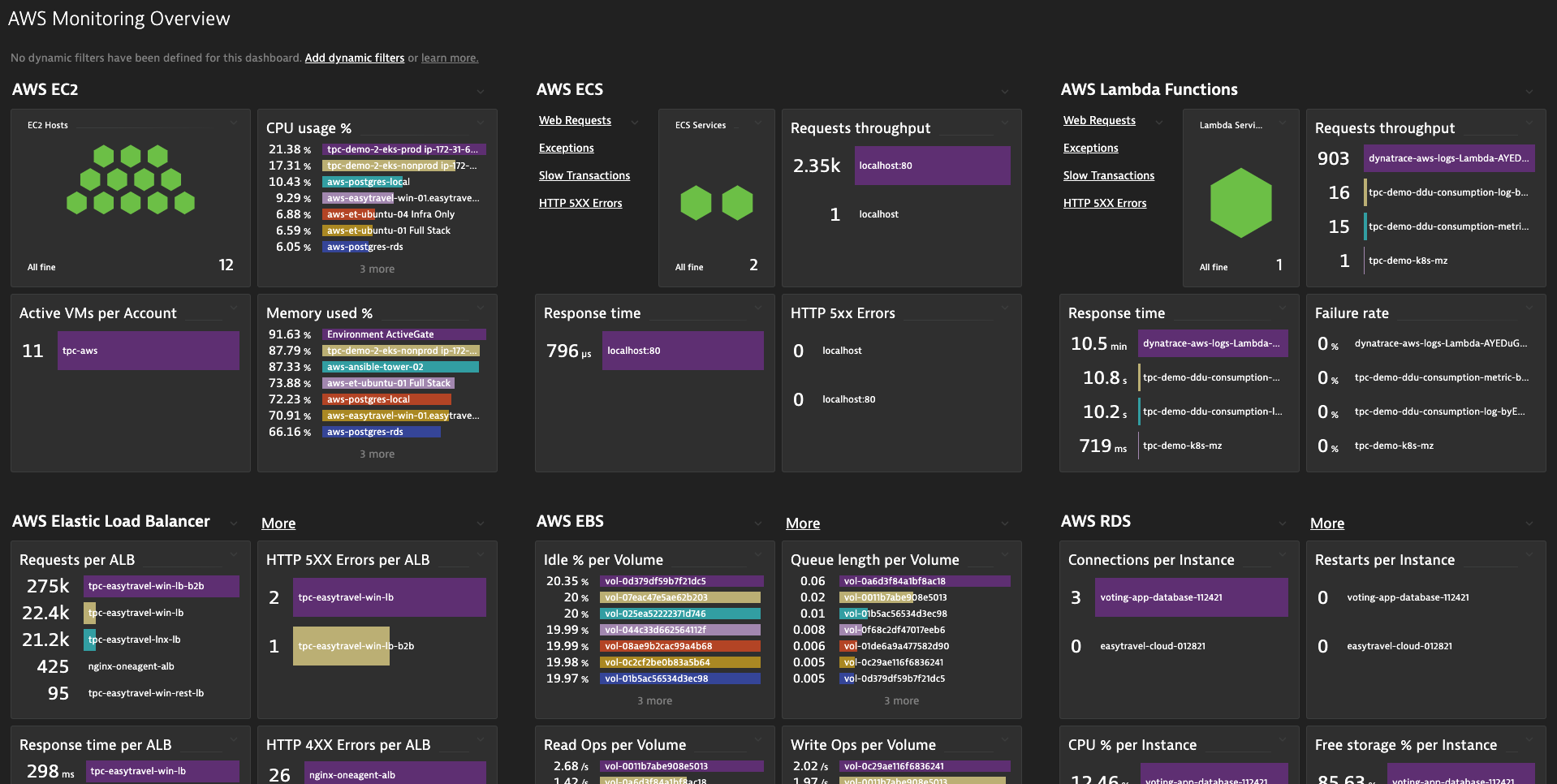This screenshot has width=1557, height=784.
Task: Show 3 more entries in Memory used %
Action: pyautogui.click(x=377, y=454)
